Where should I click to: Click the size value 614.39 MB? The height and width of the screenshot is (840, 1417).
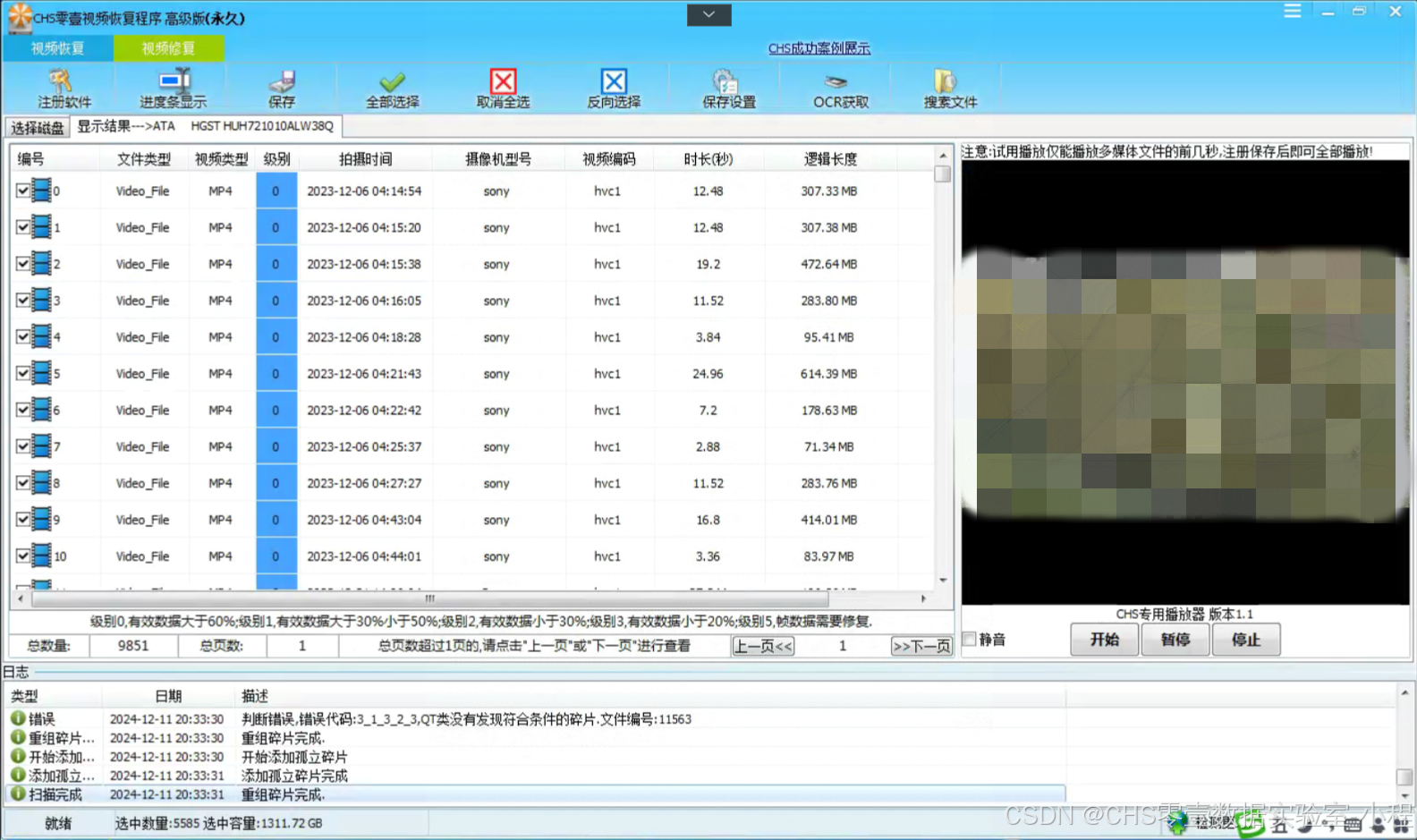(x=828, y=373)
